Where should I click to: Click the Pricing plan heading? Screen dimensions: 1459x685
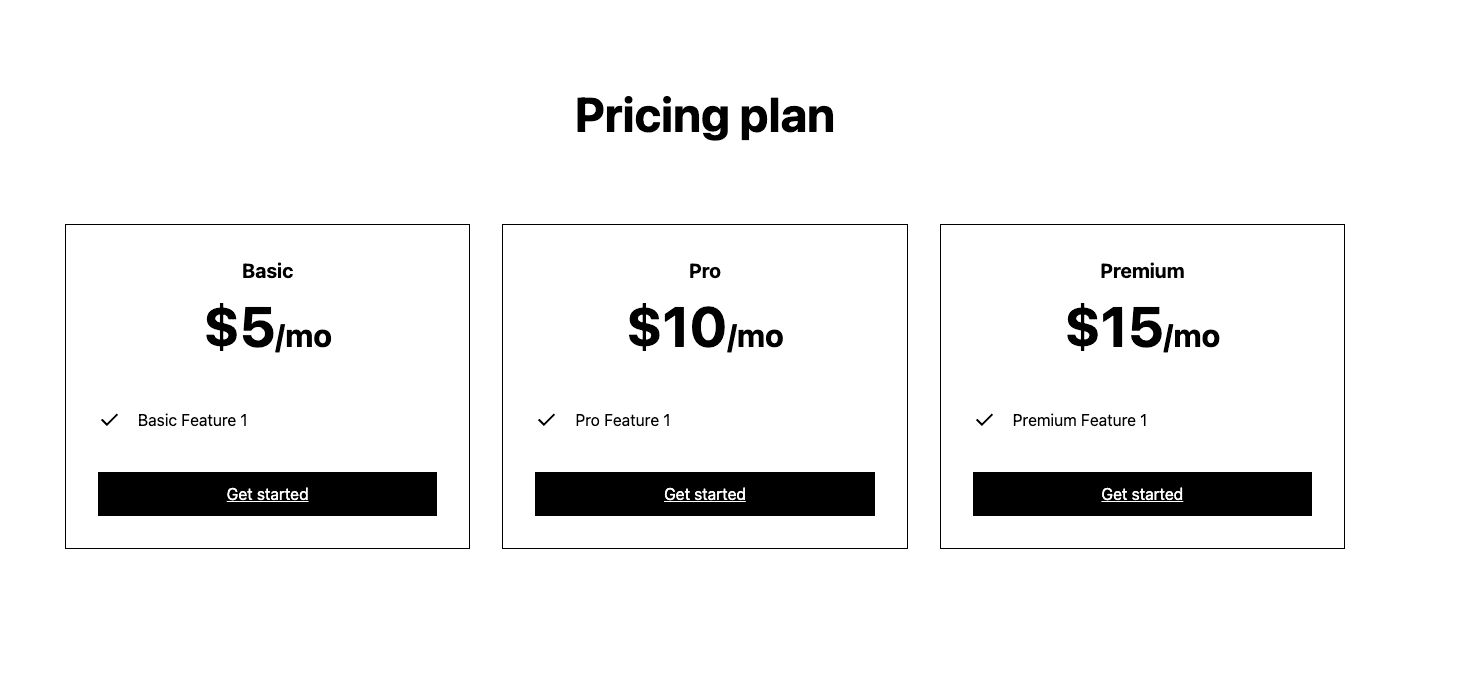pos(704,115)
